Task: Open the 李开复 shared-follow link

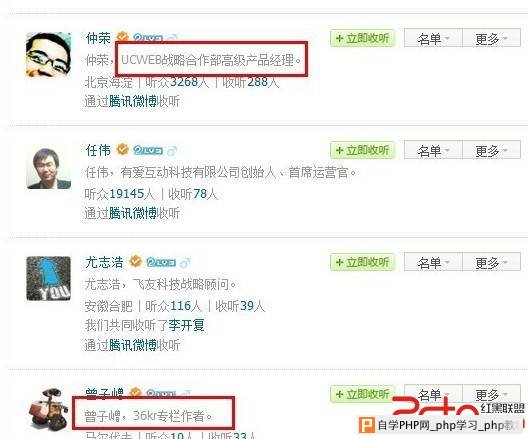Action: [x=186, y=325]
